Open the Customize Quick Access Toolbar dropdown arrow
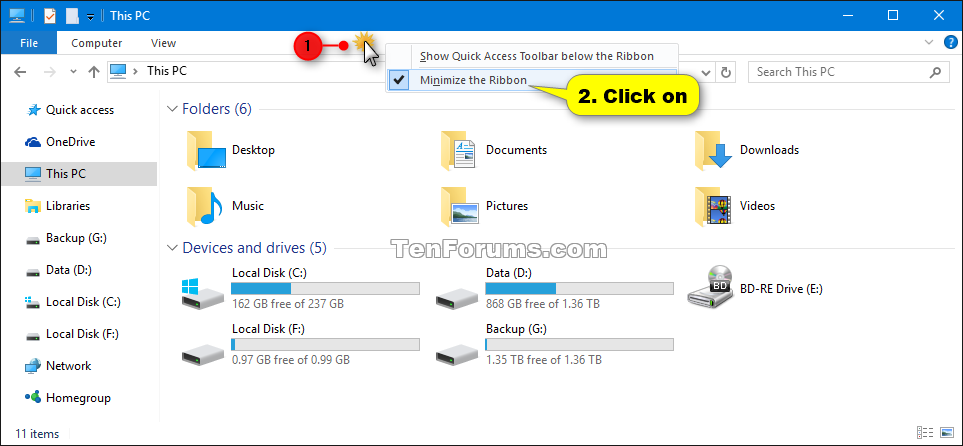 point(90,17)
